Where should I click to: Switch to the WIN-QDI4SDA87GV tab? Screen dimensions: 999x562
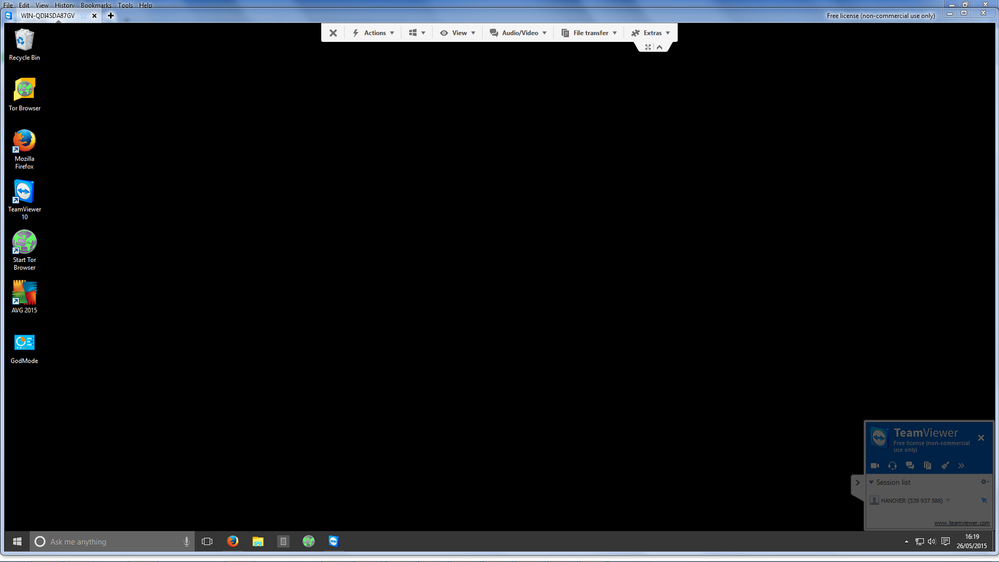(x=48, y=16)
